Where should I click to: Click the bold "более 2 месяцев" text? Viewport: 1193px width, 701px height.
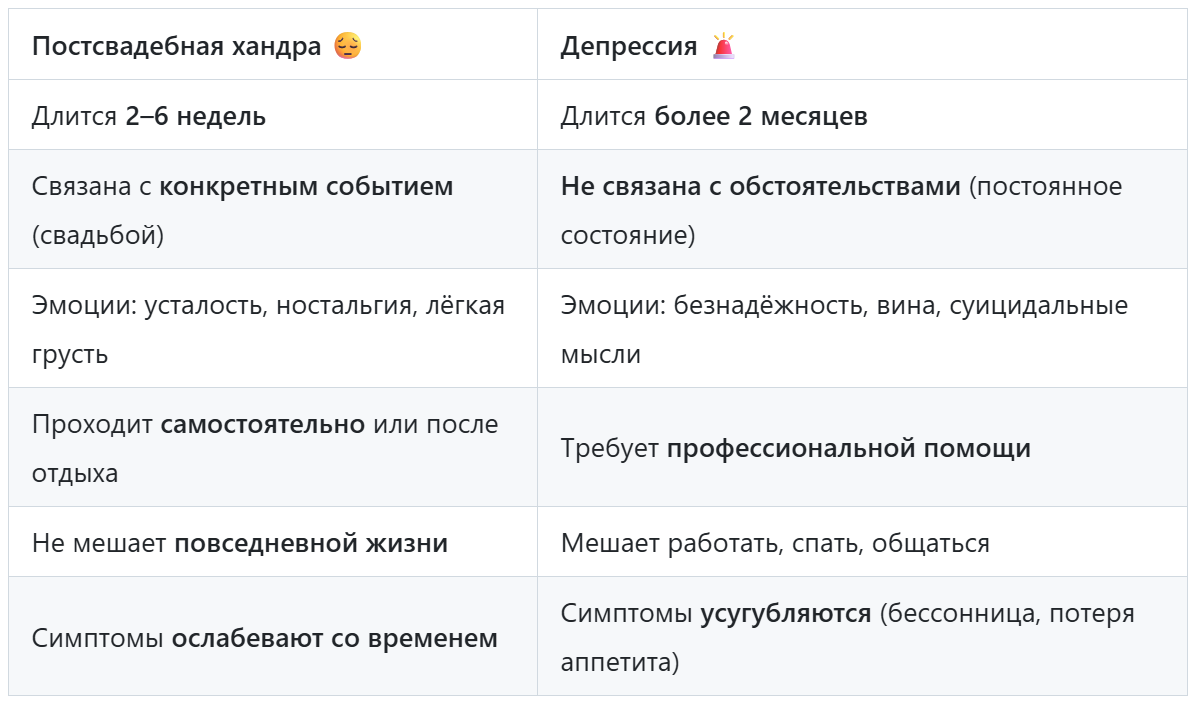point(761,116)
